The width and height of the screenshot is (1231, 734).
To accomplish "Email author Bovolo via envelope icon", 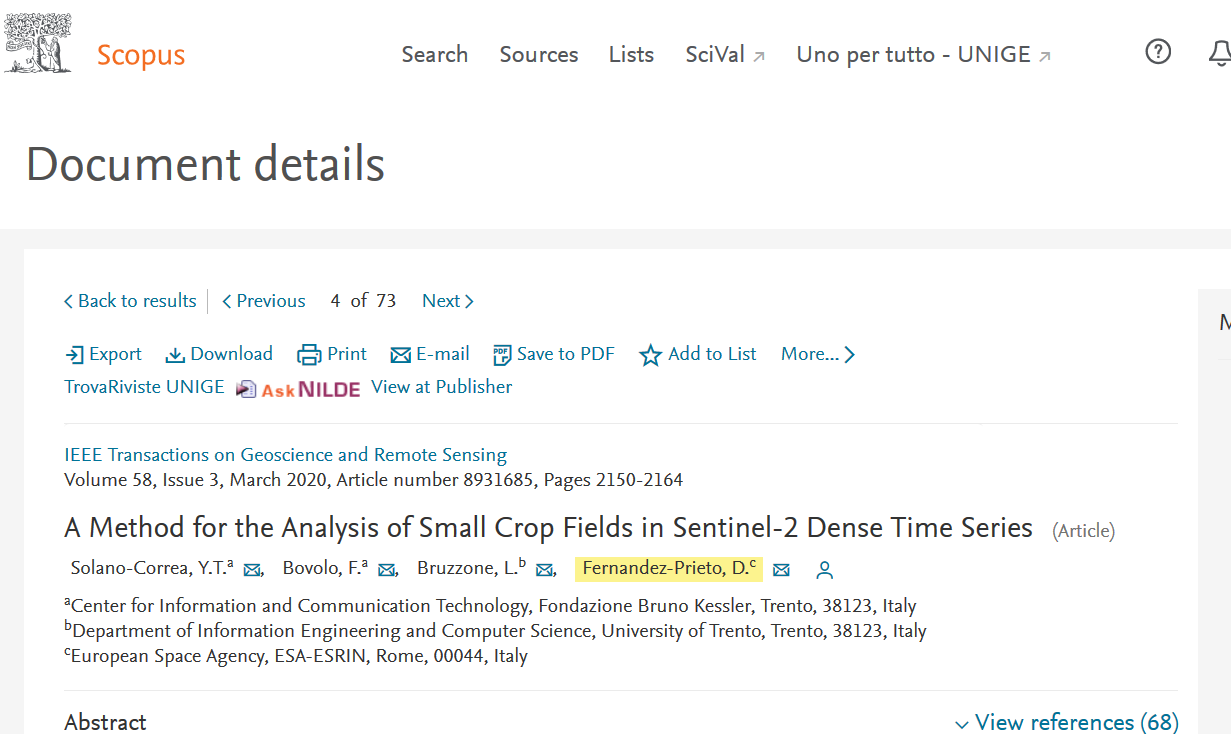I will (x=387, y=570).
